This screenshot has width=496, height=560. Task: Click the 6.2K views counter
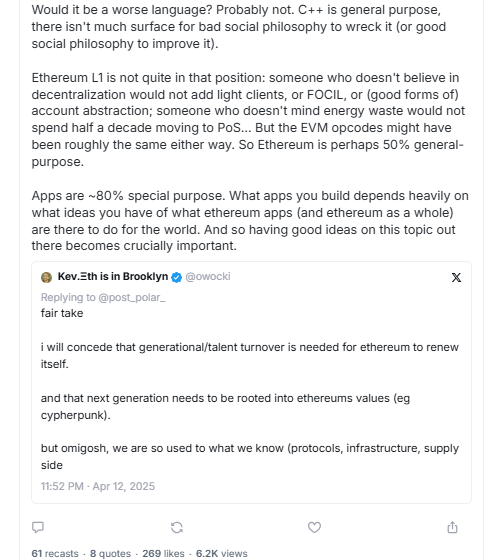pos(221,554)
